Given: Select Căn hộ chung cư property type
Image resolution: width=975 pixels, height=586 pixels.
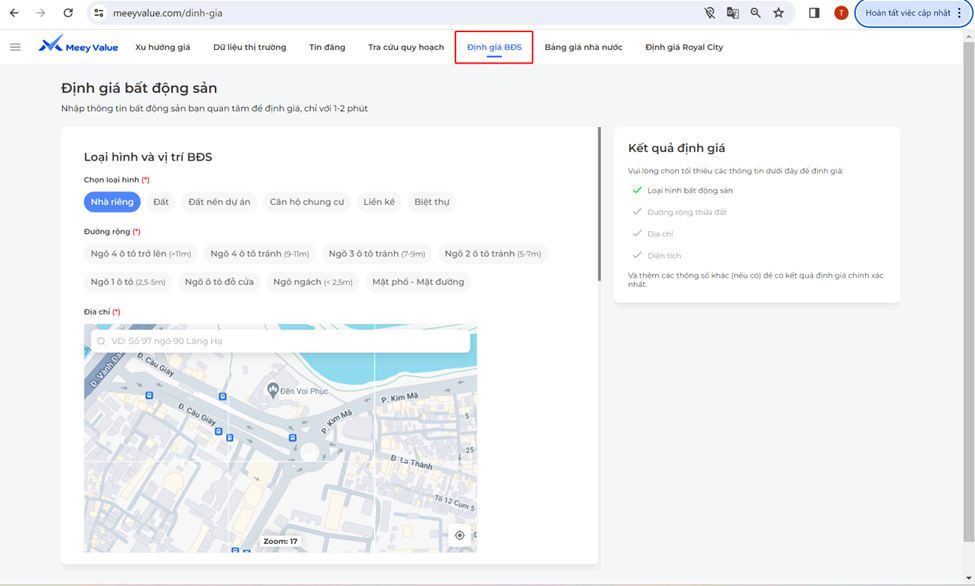Looking at the screenshot, I should [306, 202].
